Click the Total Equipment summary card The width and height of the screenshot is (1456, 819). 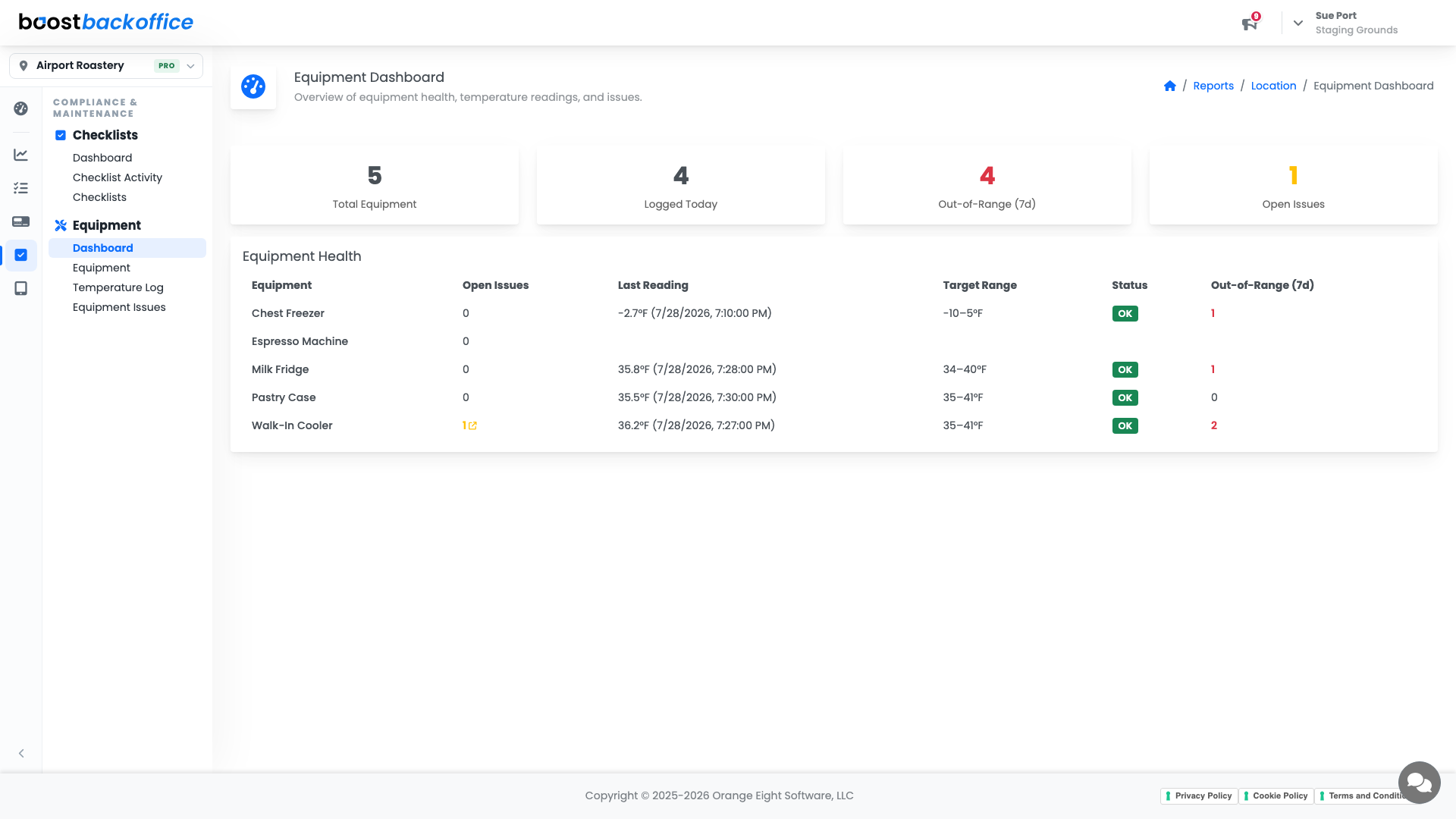375,185
